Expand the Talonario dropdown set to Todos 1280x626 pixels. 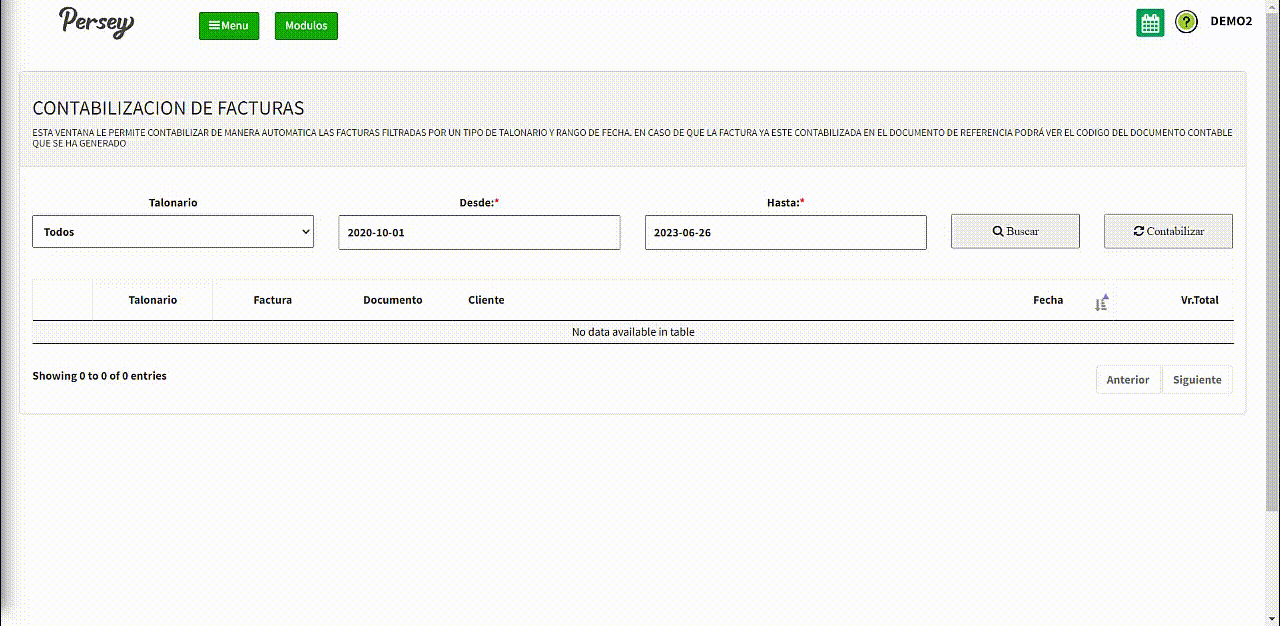click(x=173, y=232)
